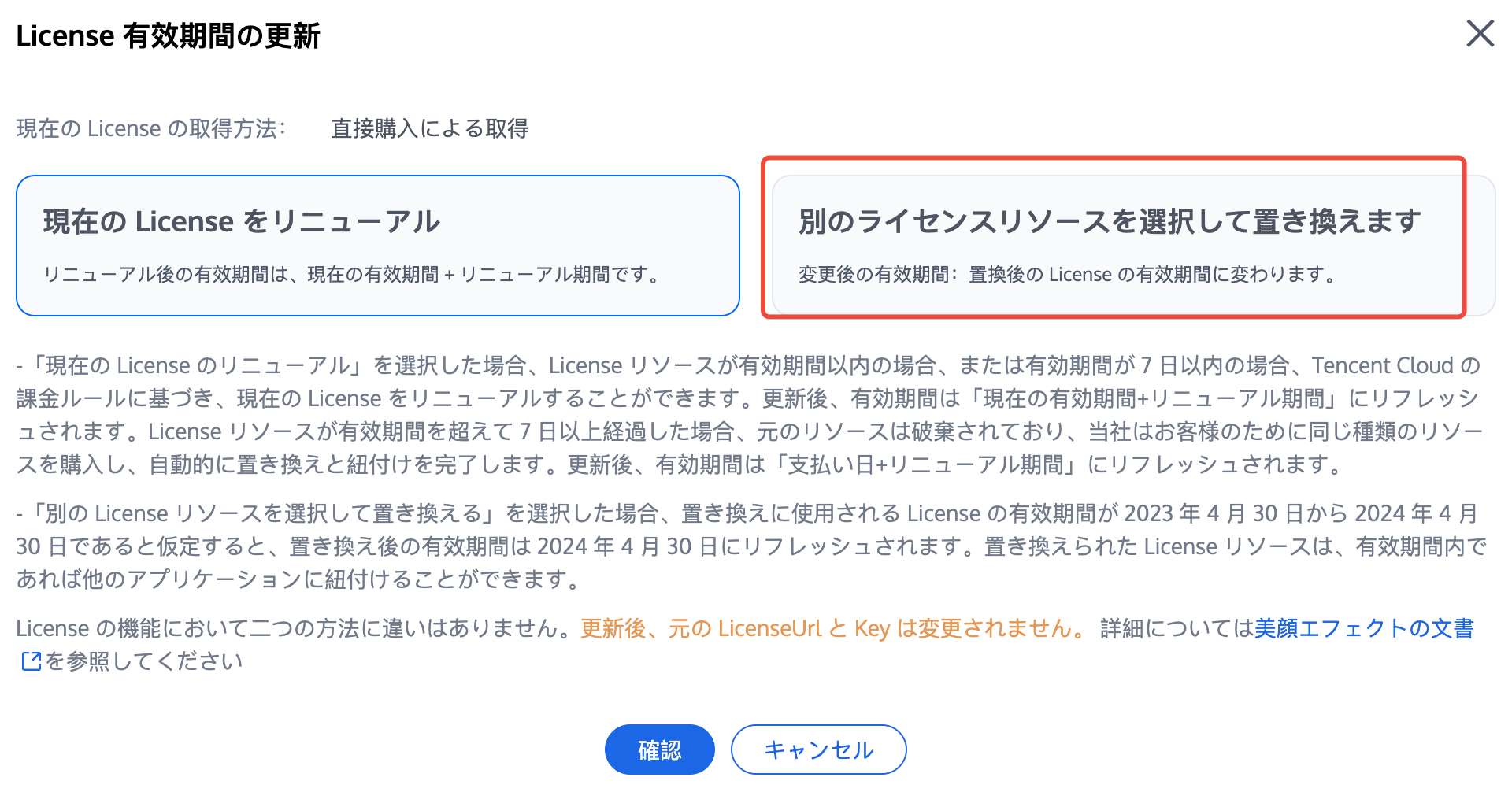
Task: Select the 現在の License をリニューアル option card
Action: tap(378, 246)
